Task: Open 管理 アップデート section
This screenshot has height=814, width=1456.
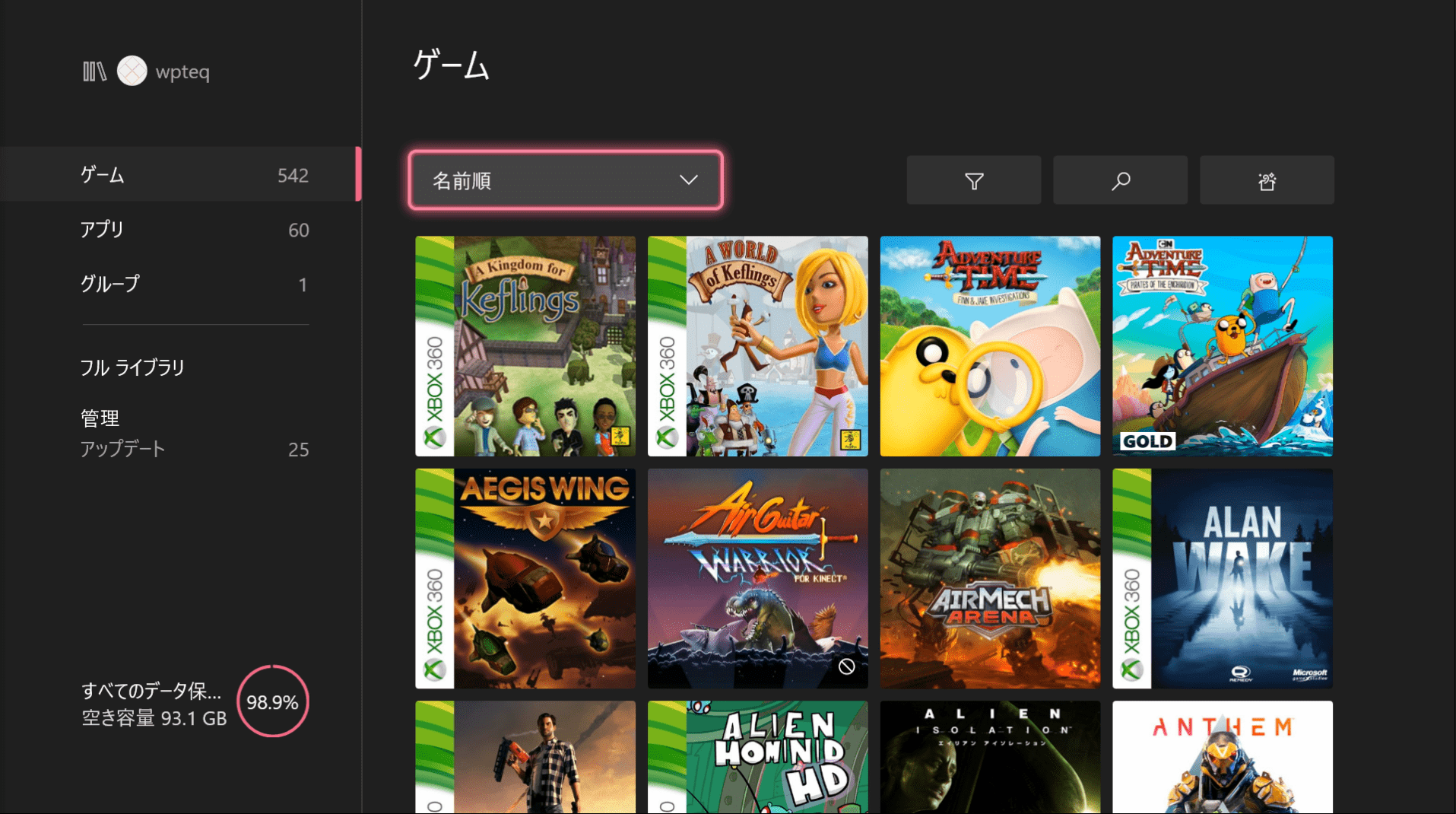Action: pyautogui.click(x=195, y=434)
